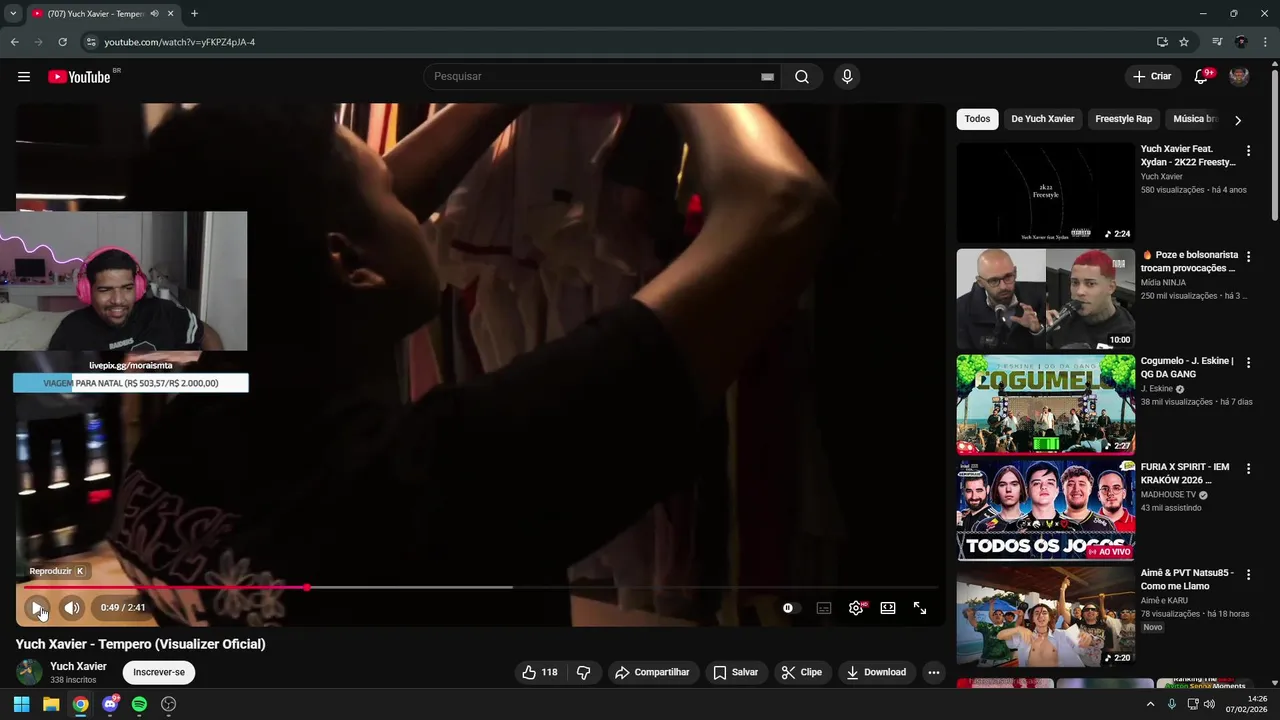1280x720 pixels.
Task: Save the video with Salvar
Action: pos(735,672)
